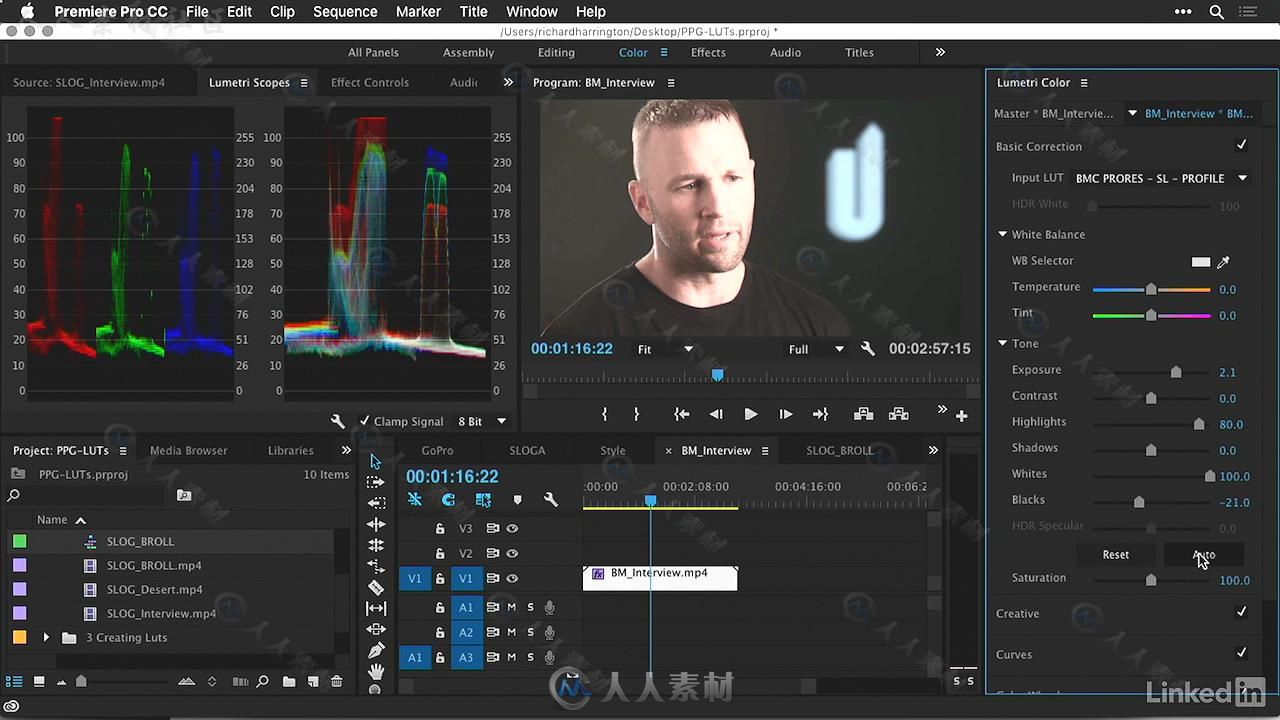
Task: Click the Extract icon in Program monitor
Action: click(899, 414)
